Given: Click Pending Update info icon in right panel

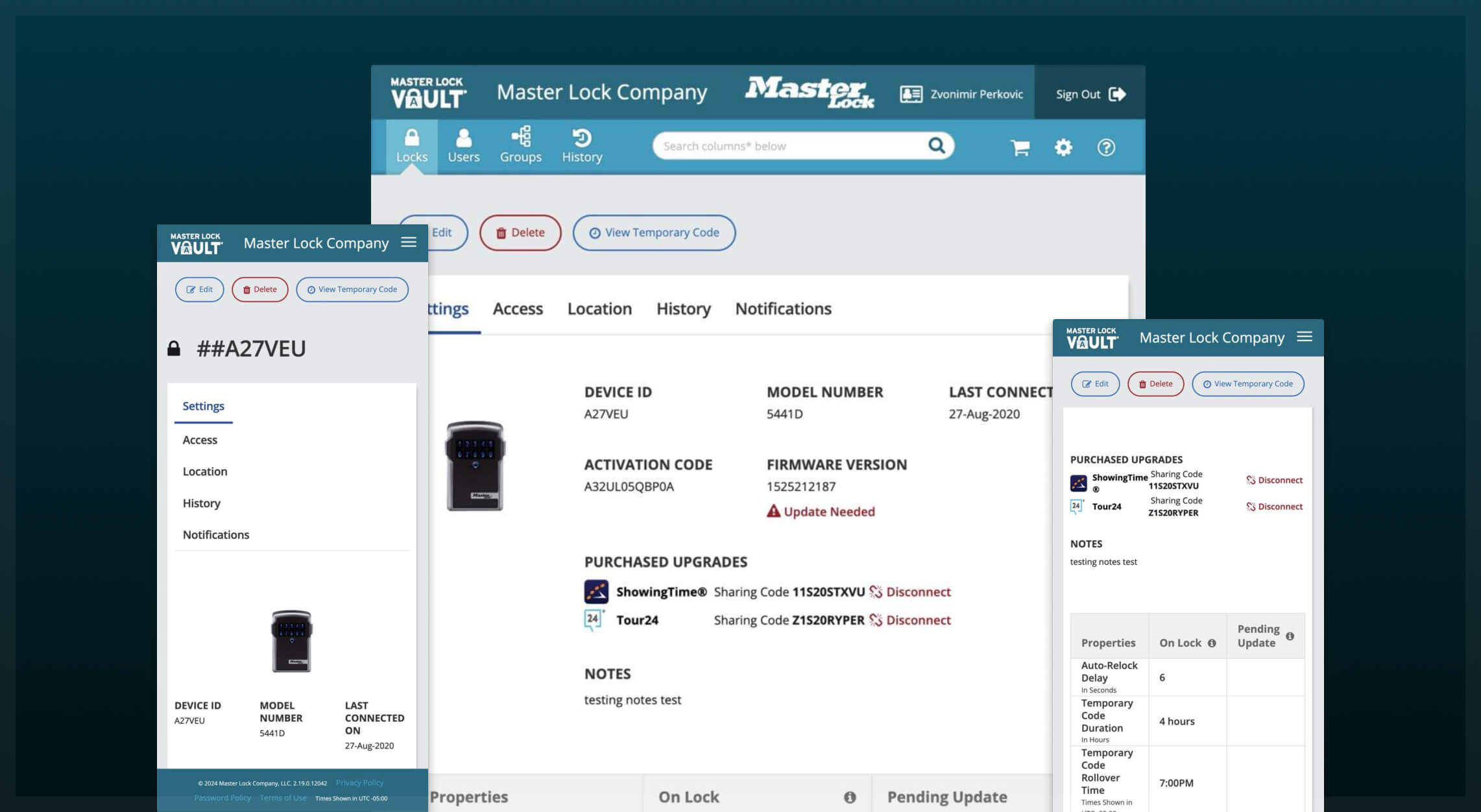Looking at the screenshot, I should 1290,636.
